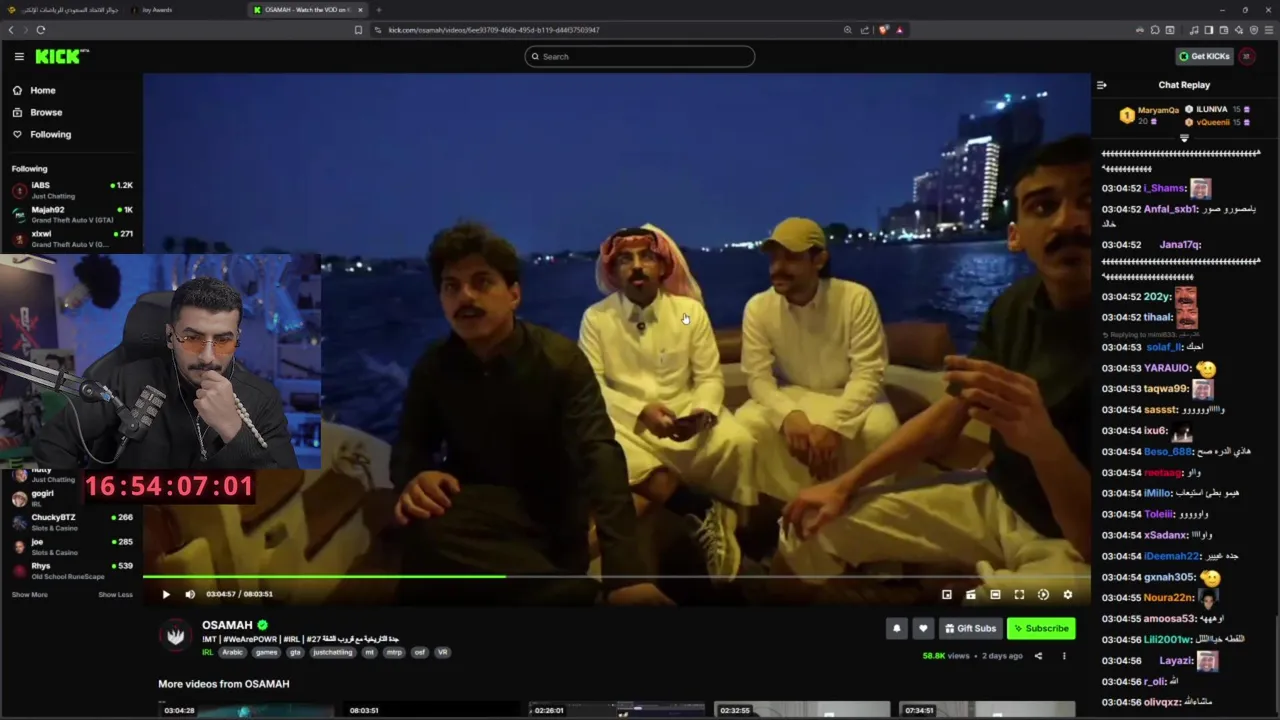This screenshot has width=1280, height=720.
Task: Mute the video volume
Action: click(190, 594)
